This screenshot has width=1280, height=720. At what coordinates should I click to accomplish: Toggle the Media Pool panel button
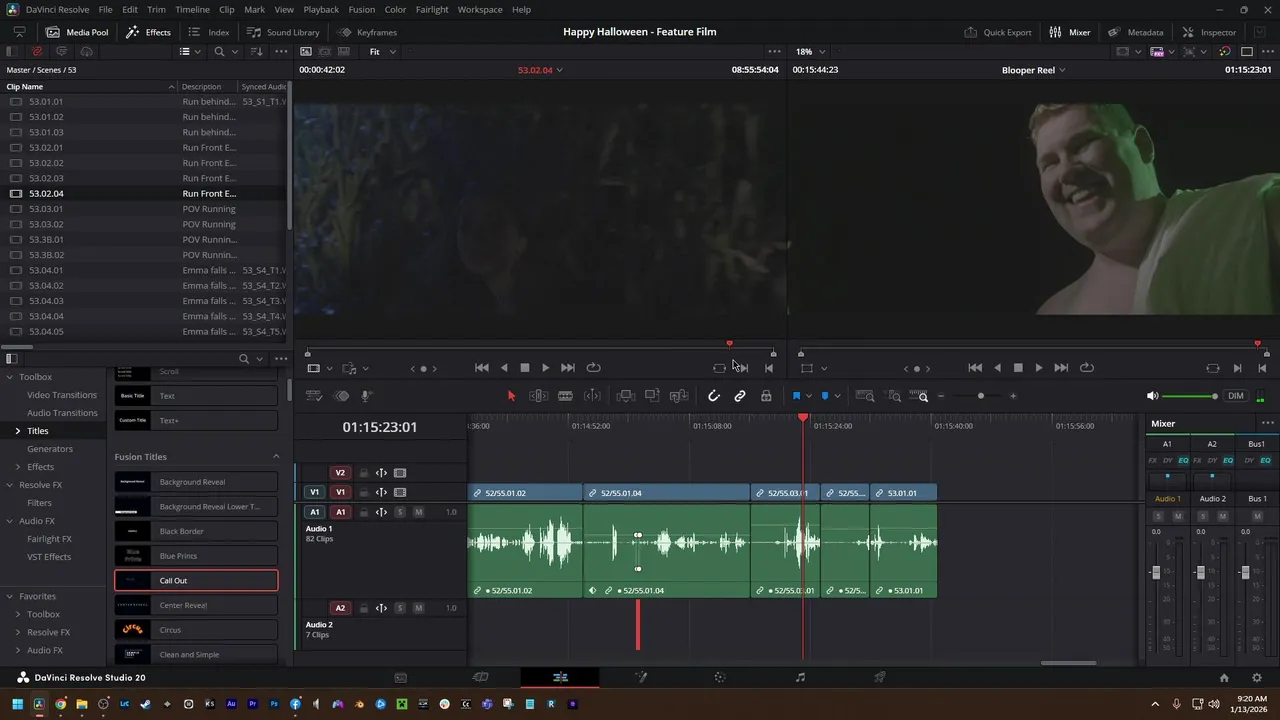pyautogui.click(x=76, y=32)
